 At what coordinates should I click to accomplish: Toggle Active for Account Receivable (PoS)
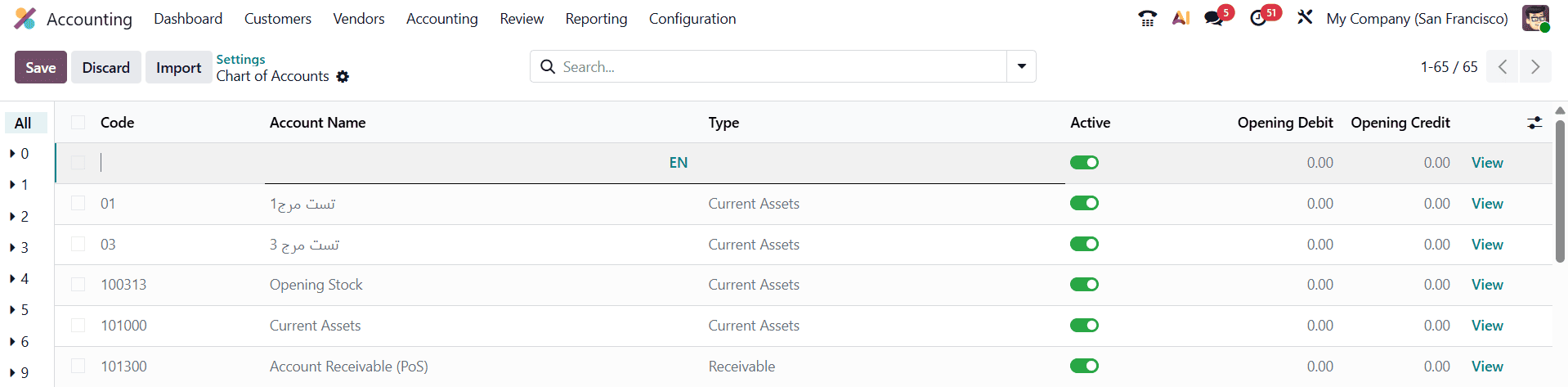pos(1084,366)
